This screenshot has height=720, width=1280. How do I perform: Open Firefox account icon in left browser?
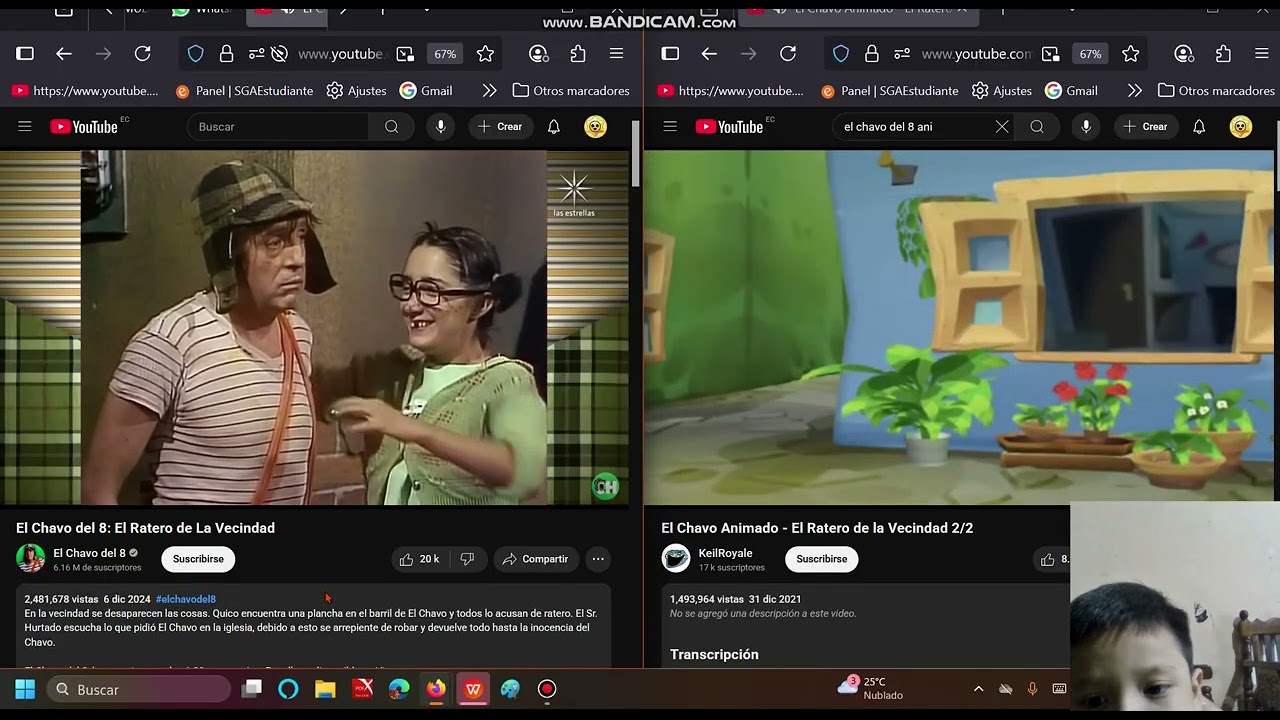coord(539,54)
